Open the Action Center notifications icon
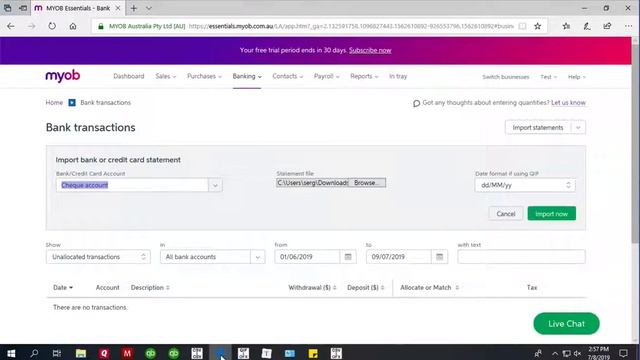The image size is (640, 360). click(623, 353)
